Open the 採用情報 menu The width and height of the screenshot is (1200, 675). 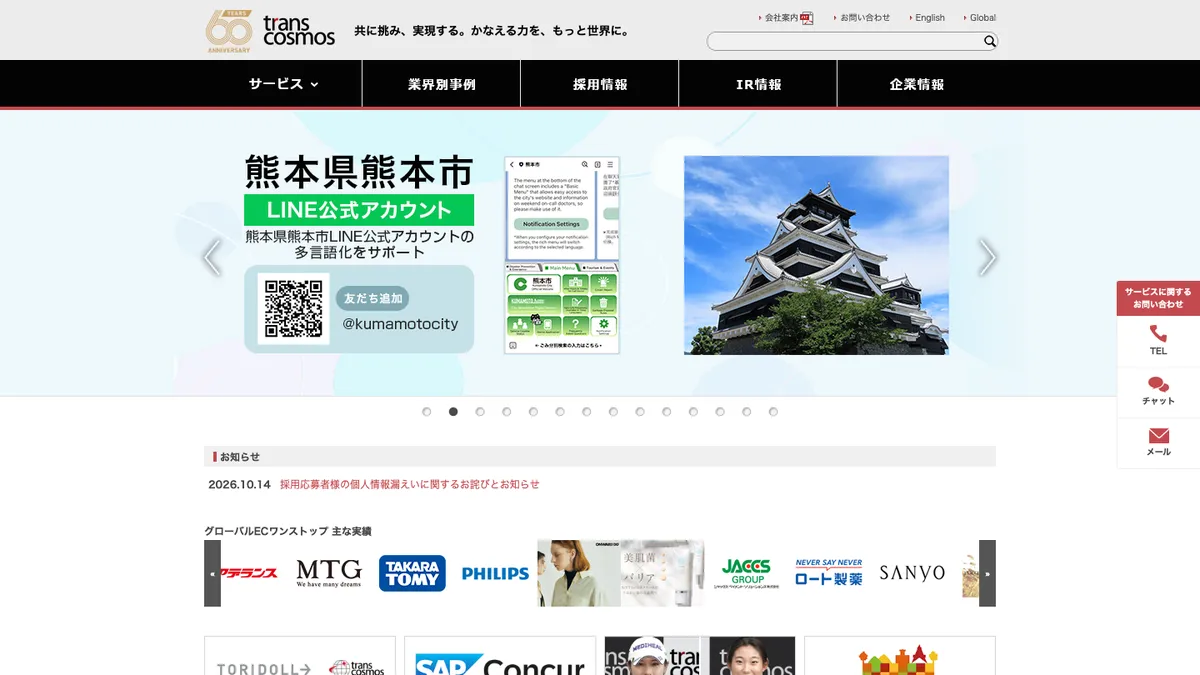[600, 84]
